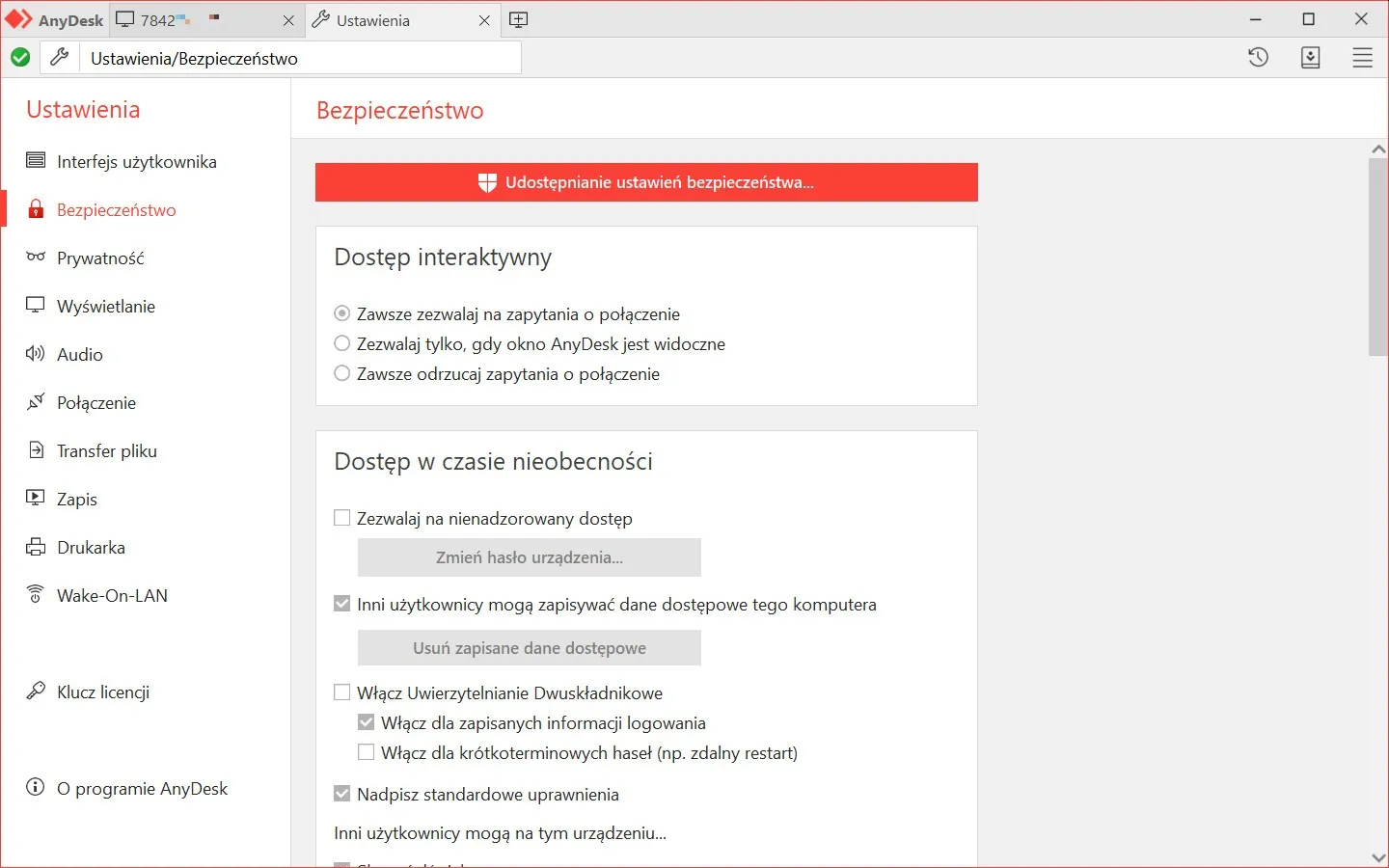Open Transfer pliku settings
The height and width of the screenshot is (868, 1389).
point(107,451)
